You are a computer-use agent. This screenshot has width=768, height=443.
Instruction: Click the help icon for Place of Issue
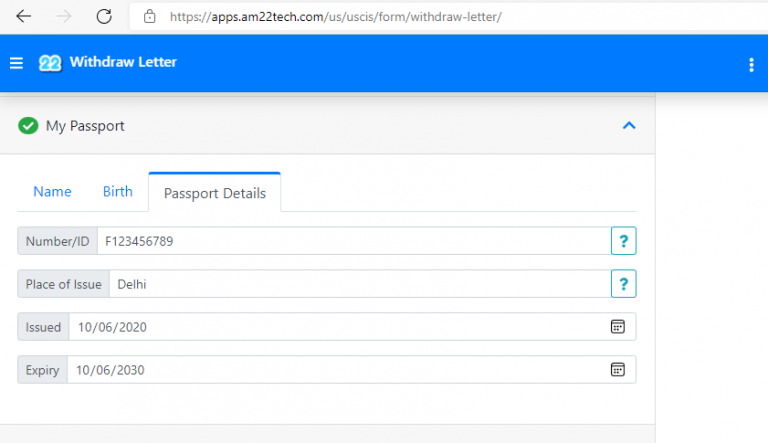623,284
